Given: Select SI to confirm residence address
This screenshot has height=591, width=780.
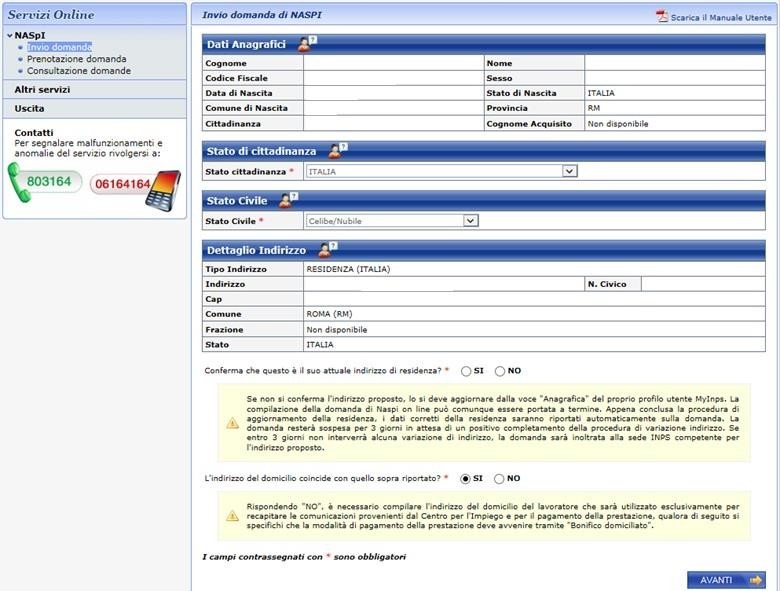Looking at the screenshot, I should (466, 371).
